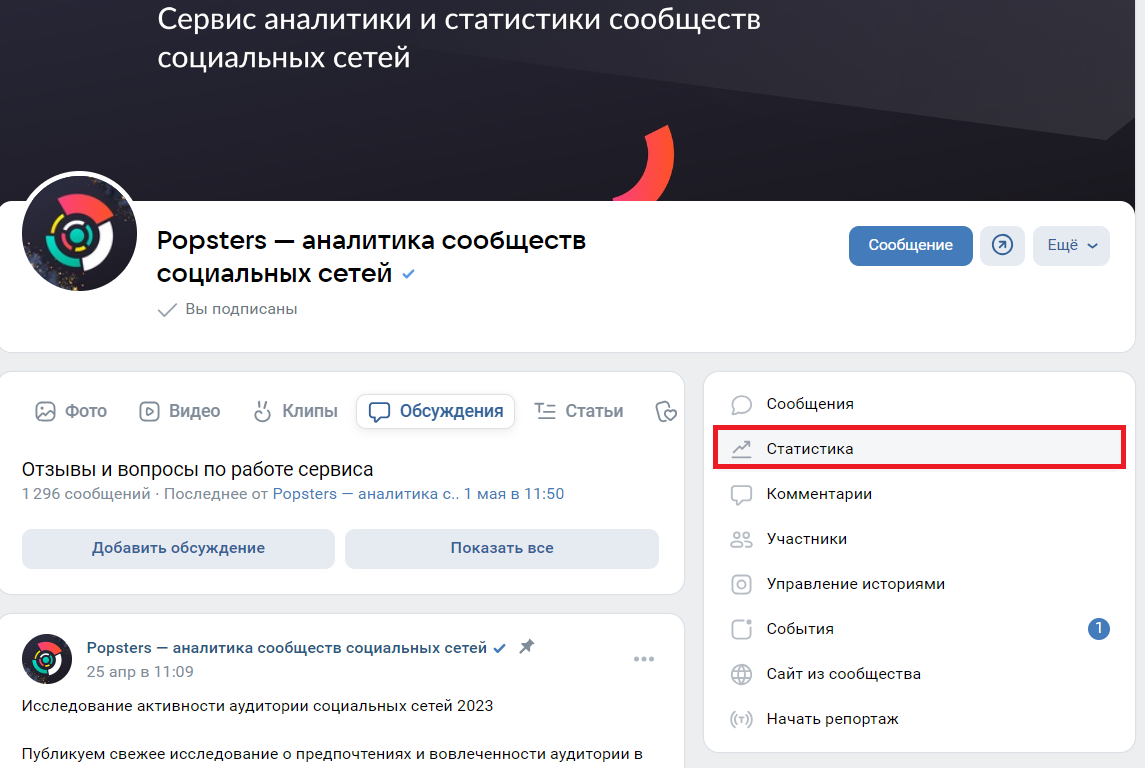The width and height of the screenshot is (1145, 768).
Task: Click the Members people icon
Action: [741, 539]
